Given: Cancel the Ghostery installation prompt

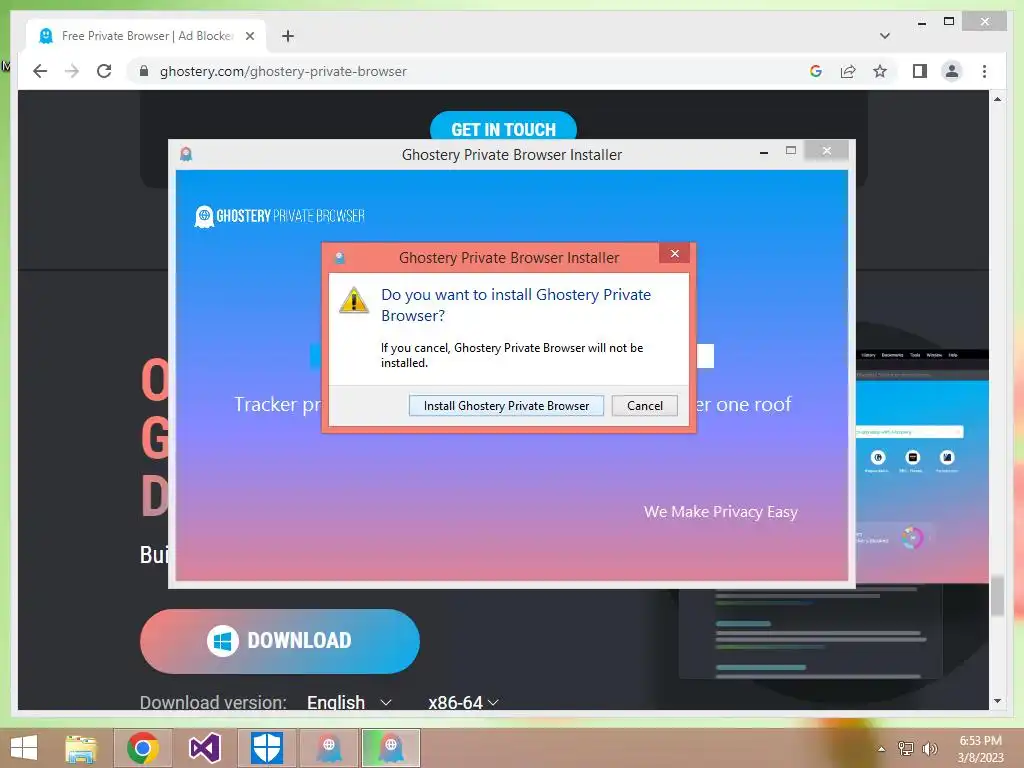Looking at the screenshot, I should pyautogui.click(x=645, y=406).
